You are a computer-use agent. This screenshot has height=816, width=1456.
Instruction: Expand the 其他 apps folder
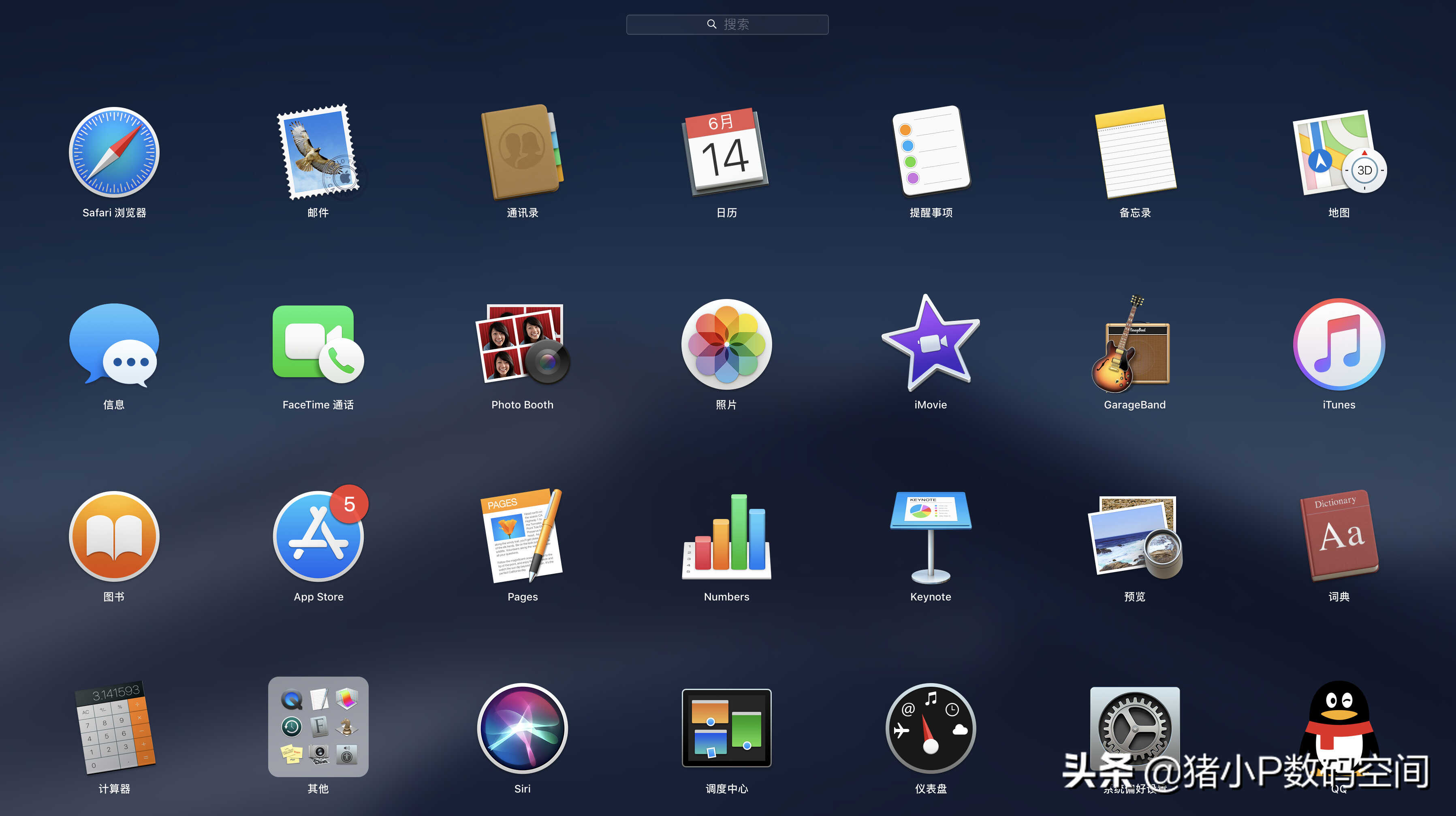pyautogui.click(x=318, y=727)
